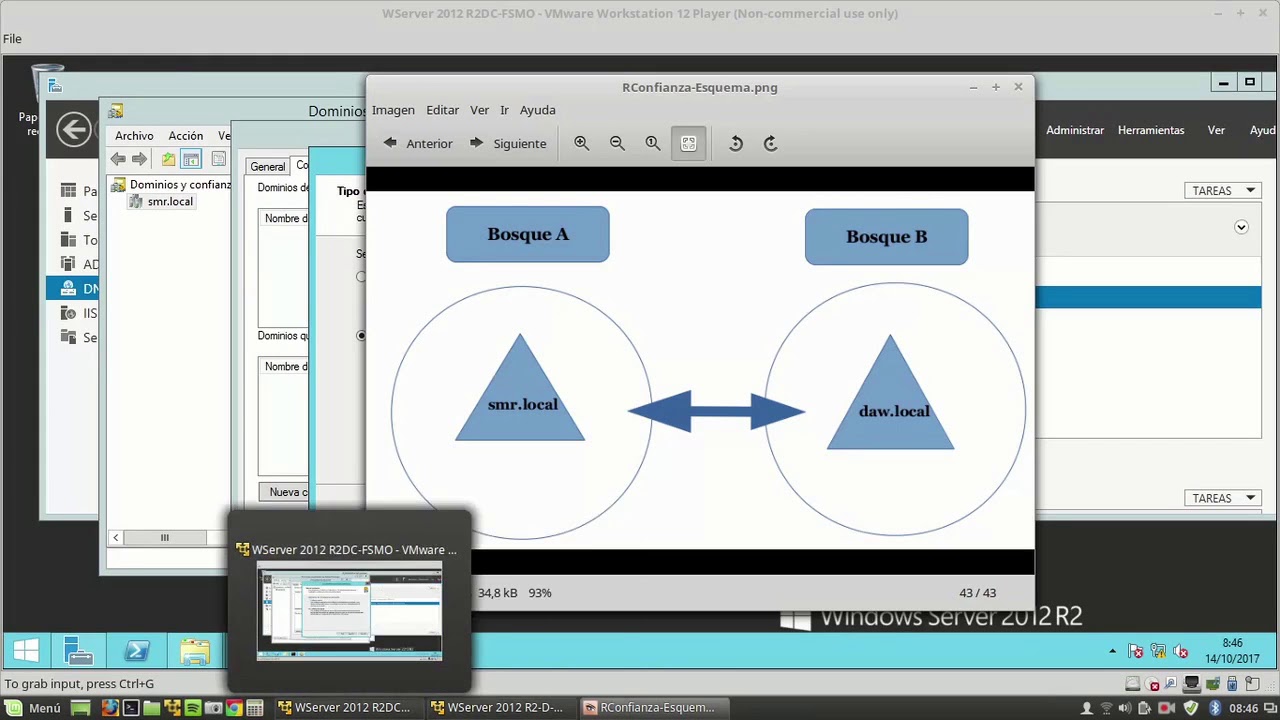
Task: Click Server Manager back arrow
Action: tap(73, 129)
